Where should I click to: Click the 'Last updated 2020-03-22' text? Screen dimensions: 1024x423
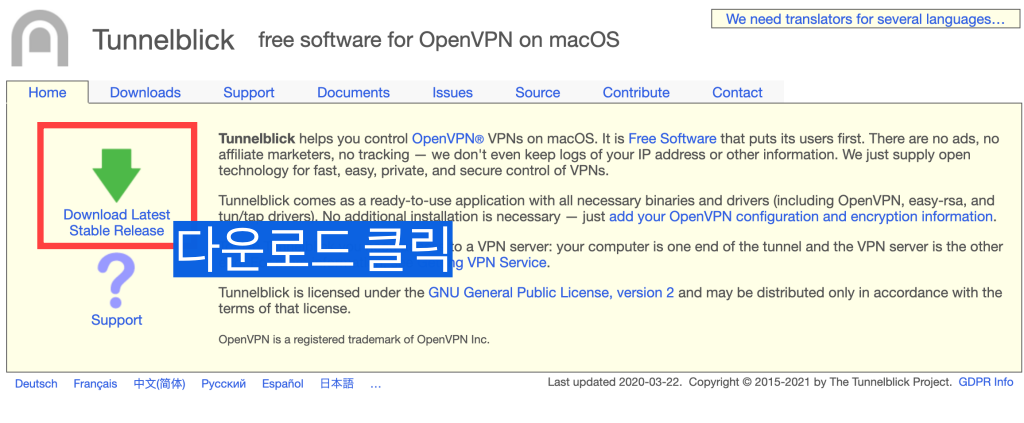[x=616, y=383]
